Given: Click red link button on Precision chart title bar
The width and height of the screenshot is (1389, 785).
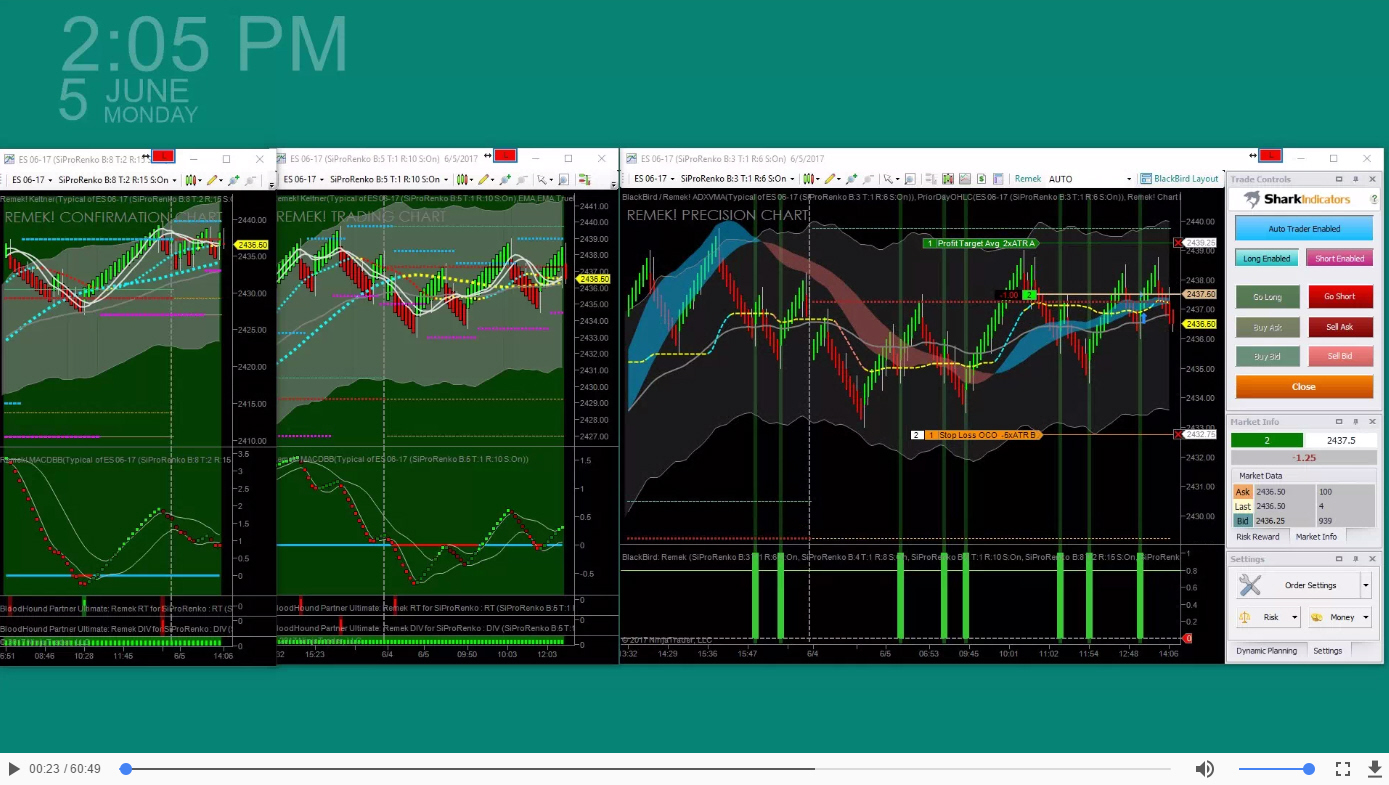Looking at the screenshot, I should coord(1270,156).
